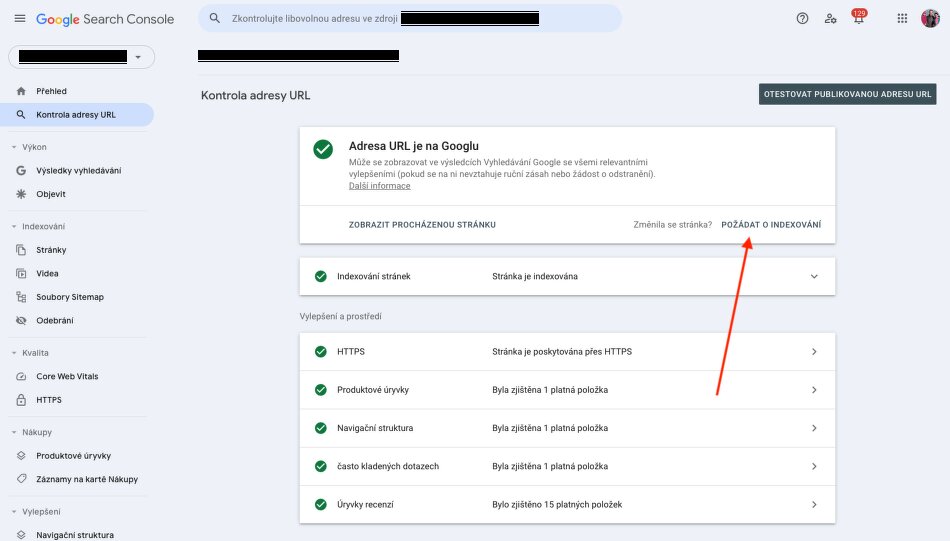
Task: Open the Další informace link
Action: point(379,186)
